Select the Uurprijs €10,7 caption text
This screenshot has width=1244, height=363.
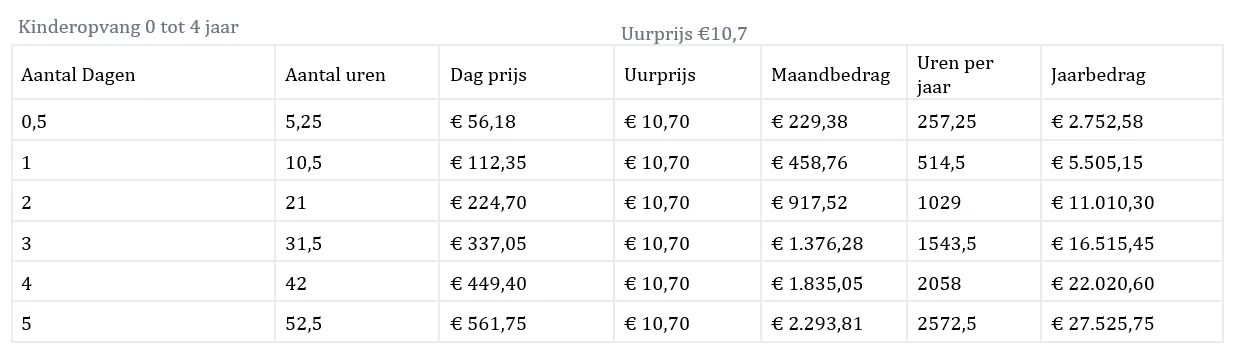[684, 34]
